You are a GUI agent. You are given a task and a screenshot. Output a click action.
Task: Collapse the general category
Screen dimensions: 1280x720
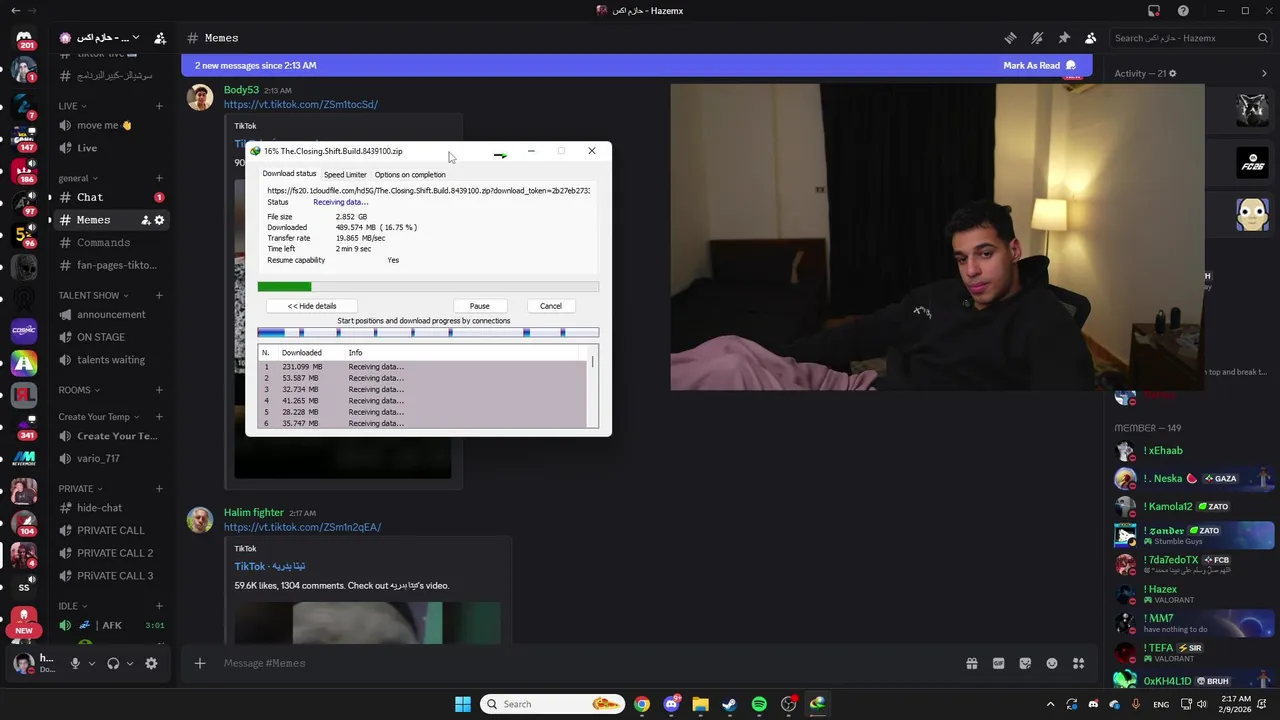78,178
